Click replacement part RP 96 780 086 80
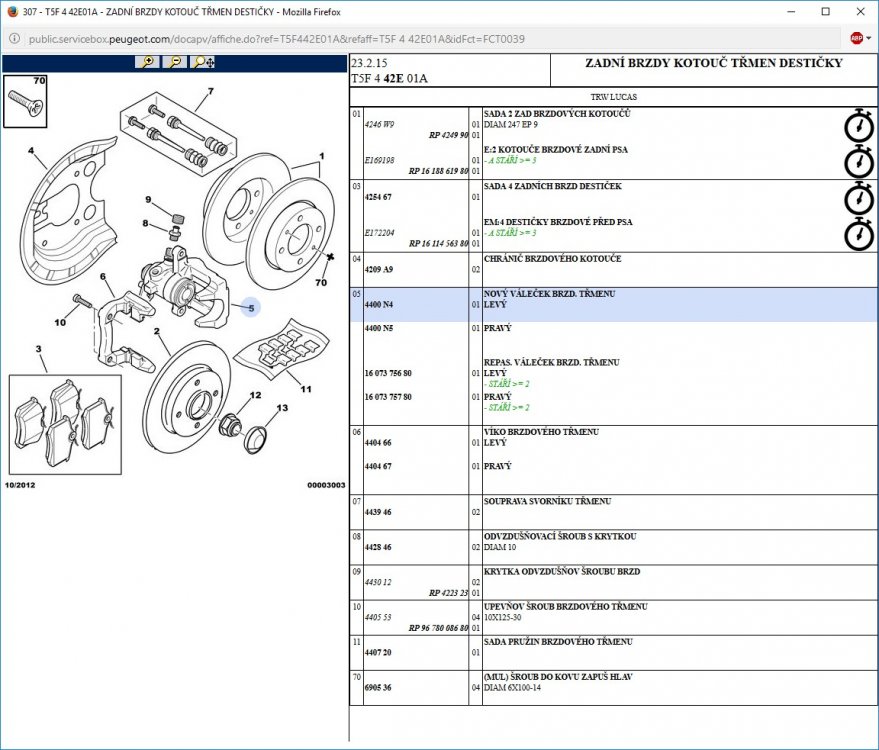879x750 pixels. pos(438,628)
